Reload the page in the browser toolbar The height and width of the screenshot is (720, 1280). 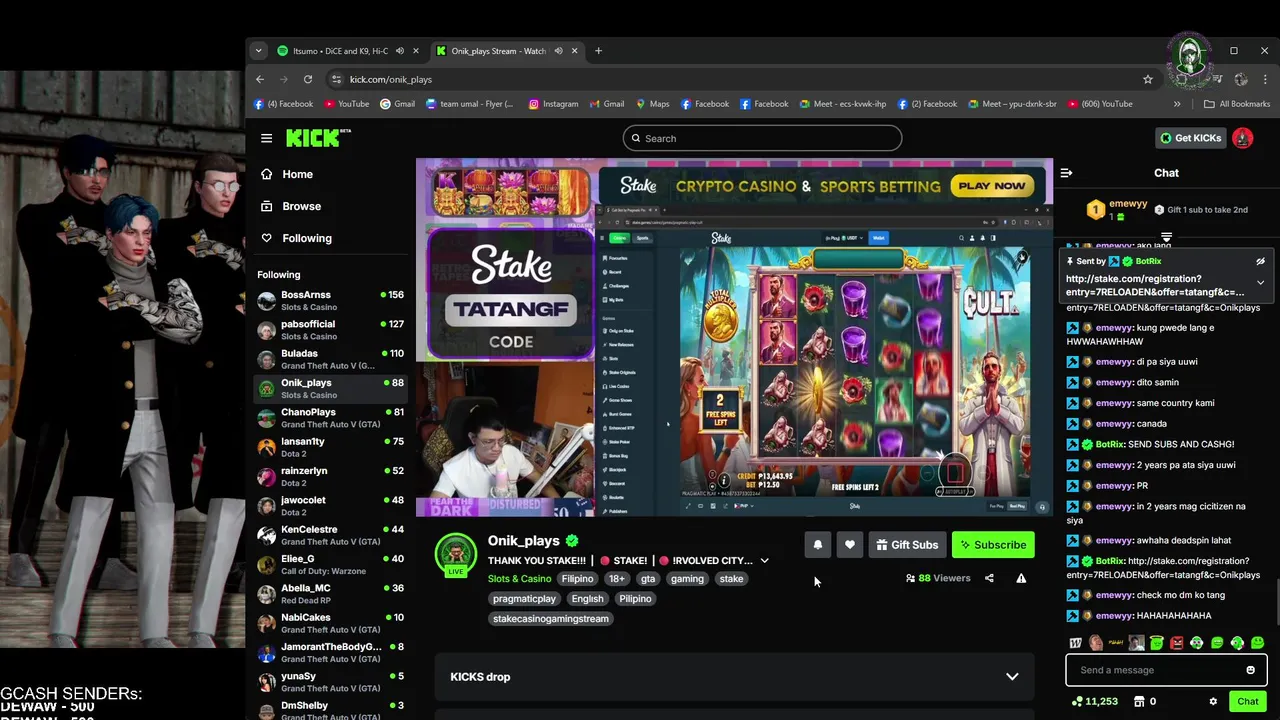pos(308,79)
